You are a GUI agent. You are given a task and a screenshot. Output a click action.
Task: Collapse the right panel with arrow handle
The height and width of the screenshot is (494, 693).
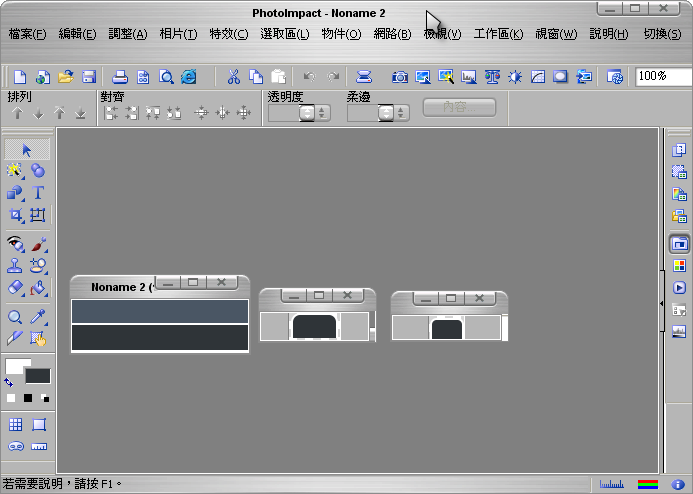pyautogui.click(x=661, y=304)
